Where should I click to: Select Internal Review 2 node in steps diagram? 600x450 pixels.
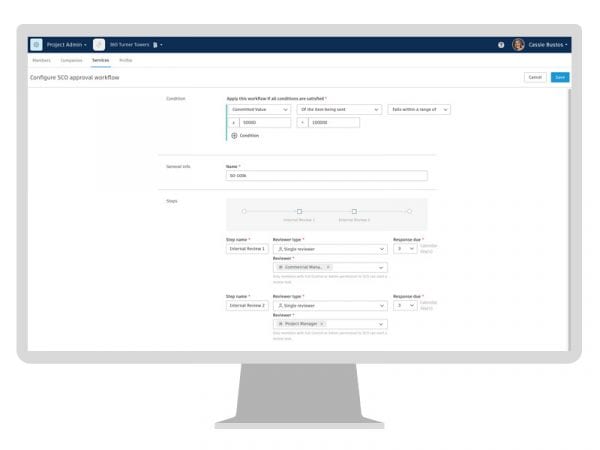[354, 211]
